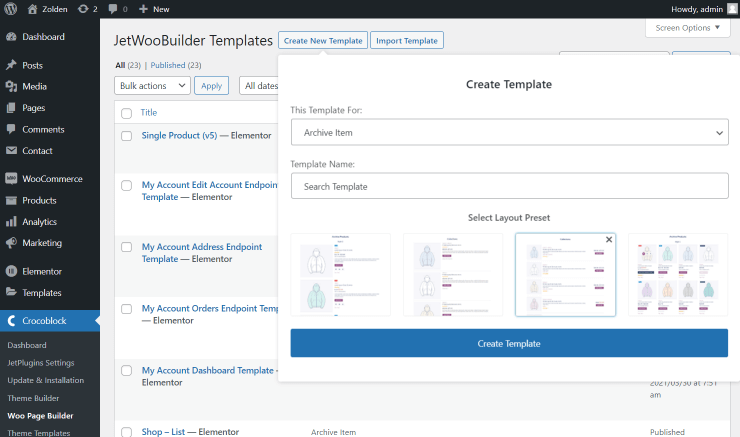Image resolution: width=740 pixels, height=437 pixels.
Task: Click the Template Name input field
Action: [510, 186]
